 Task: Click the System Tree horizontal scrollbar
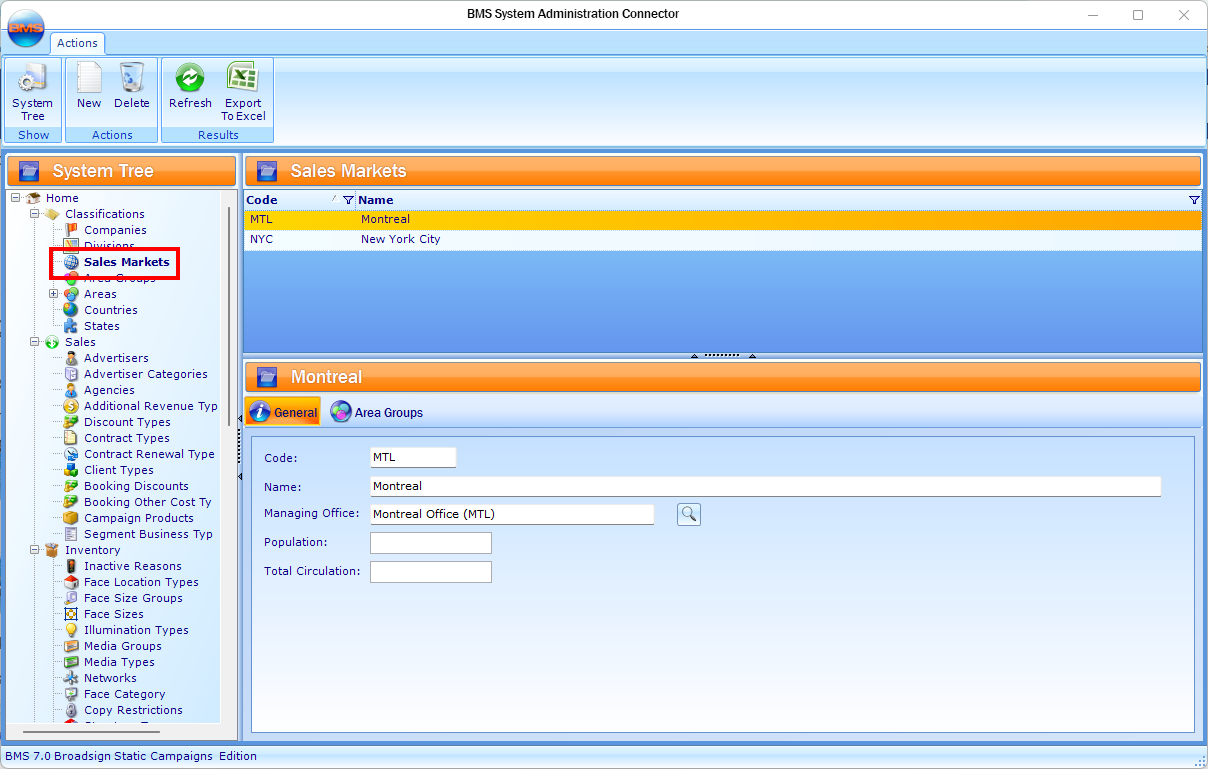[91, 732]
